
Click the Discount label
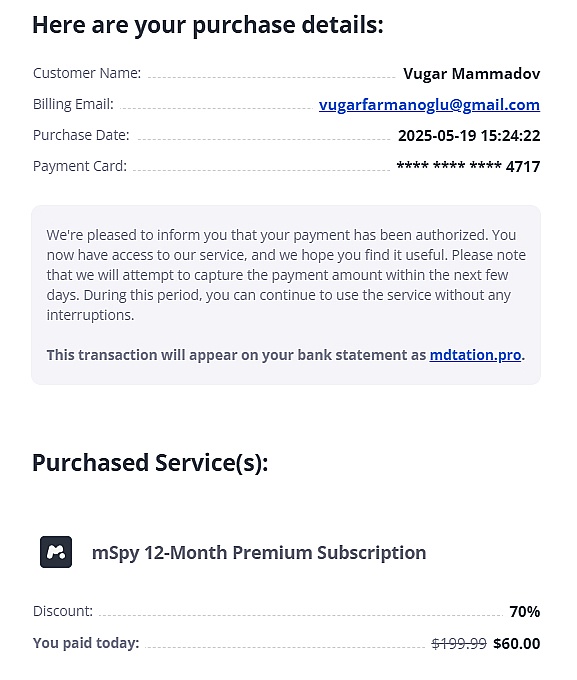point(63,611)
